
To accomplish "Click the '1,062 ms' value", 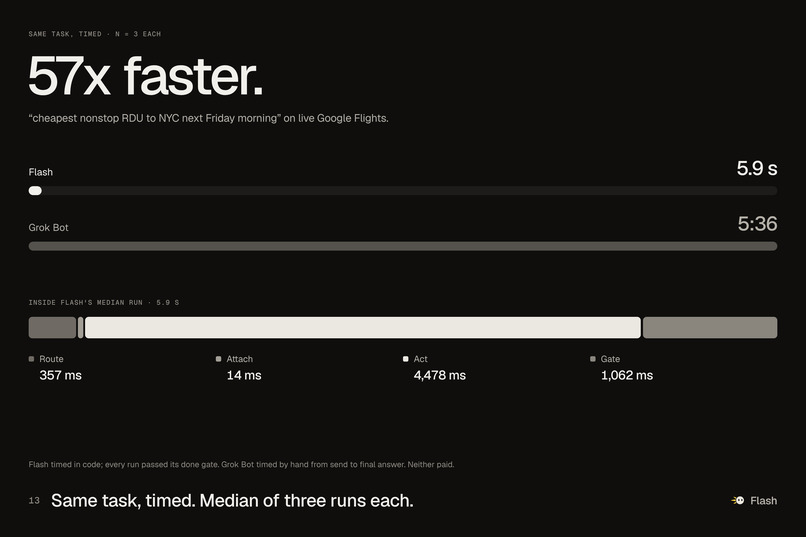I will click(627, 375).
